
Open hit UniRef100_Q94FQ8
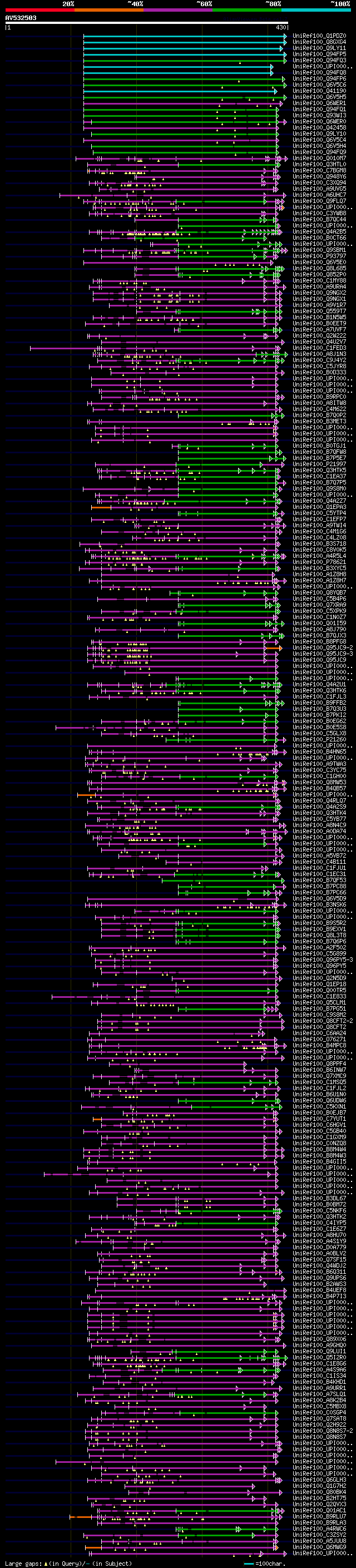tap(319, 72)
